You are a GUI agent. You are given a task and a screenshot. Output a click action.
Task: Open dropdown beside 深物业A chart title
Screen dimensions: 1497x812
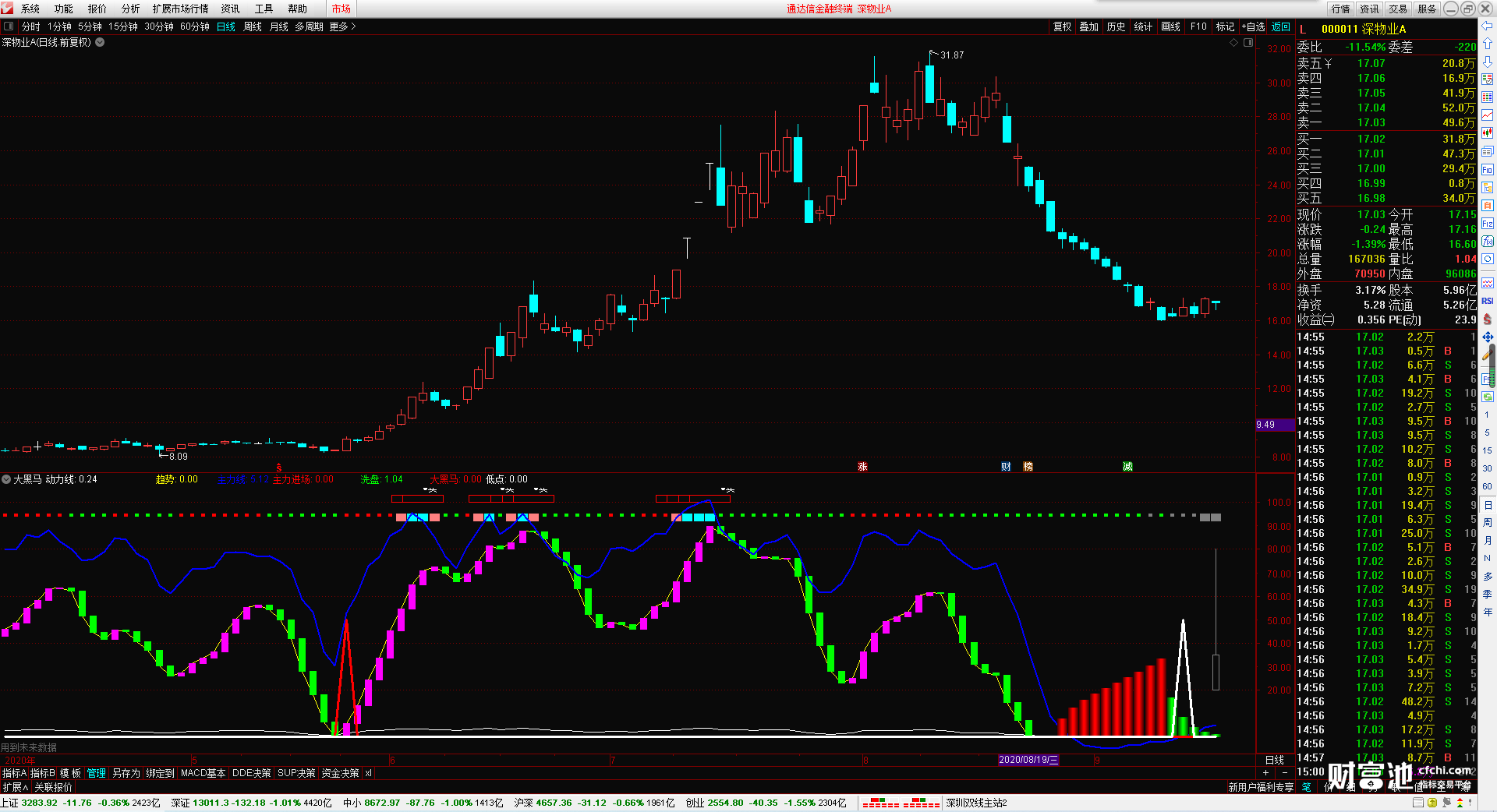(x=100, y=42)
